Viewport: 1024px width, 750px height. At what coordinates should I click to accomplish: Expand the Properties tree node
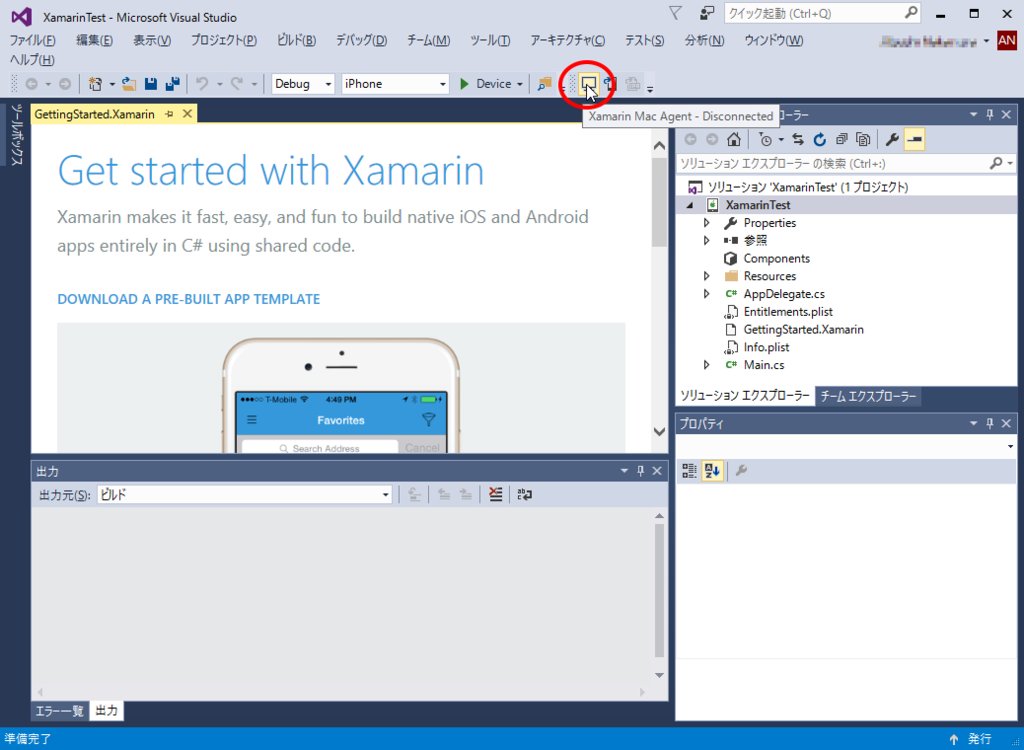click(707, 223)
